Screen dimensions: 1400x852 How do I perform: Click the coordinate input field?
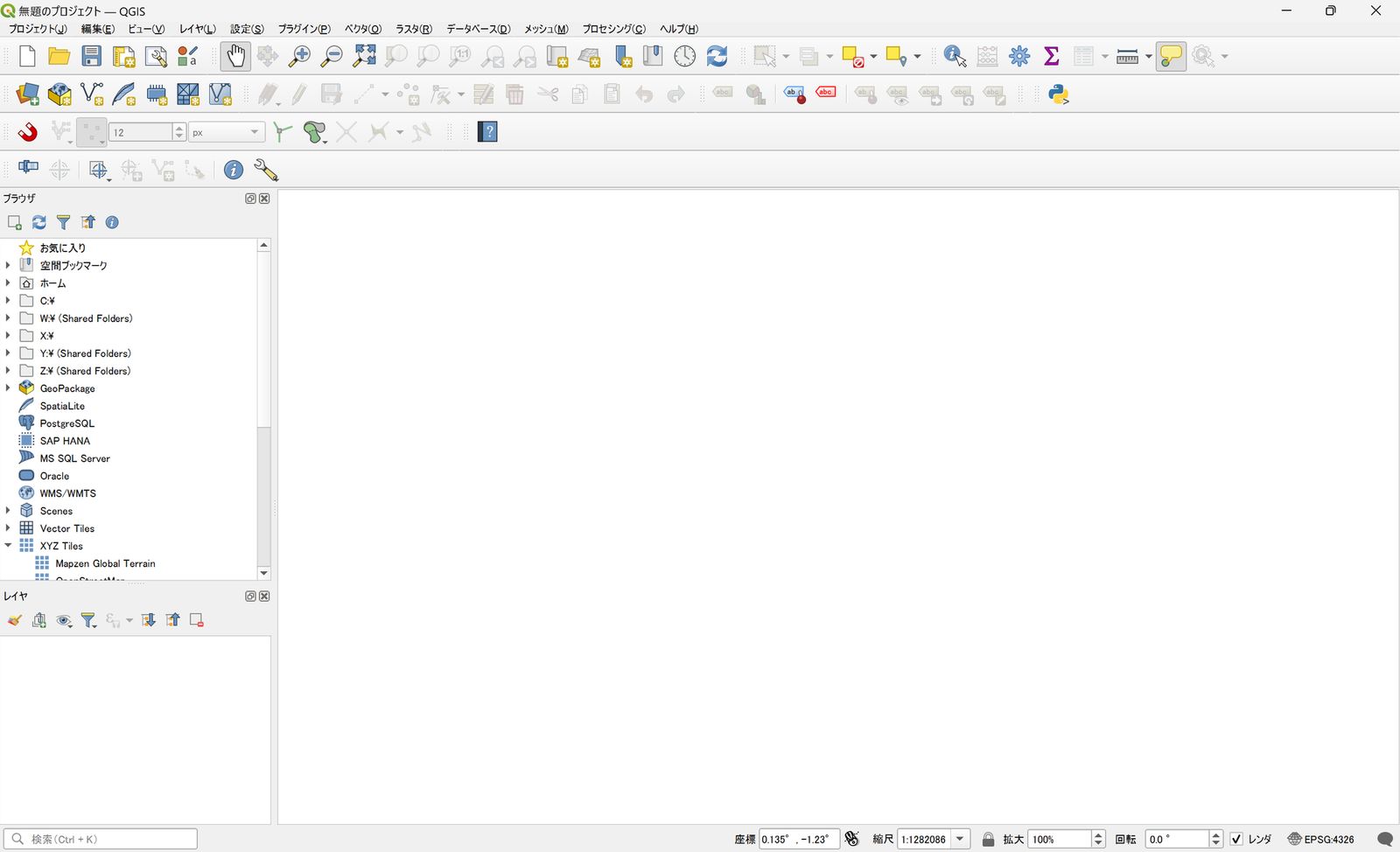point(799,839)
